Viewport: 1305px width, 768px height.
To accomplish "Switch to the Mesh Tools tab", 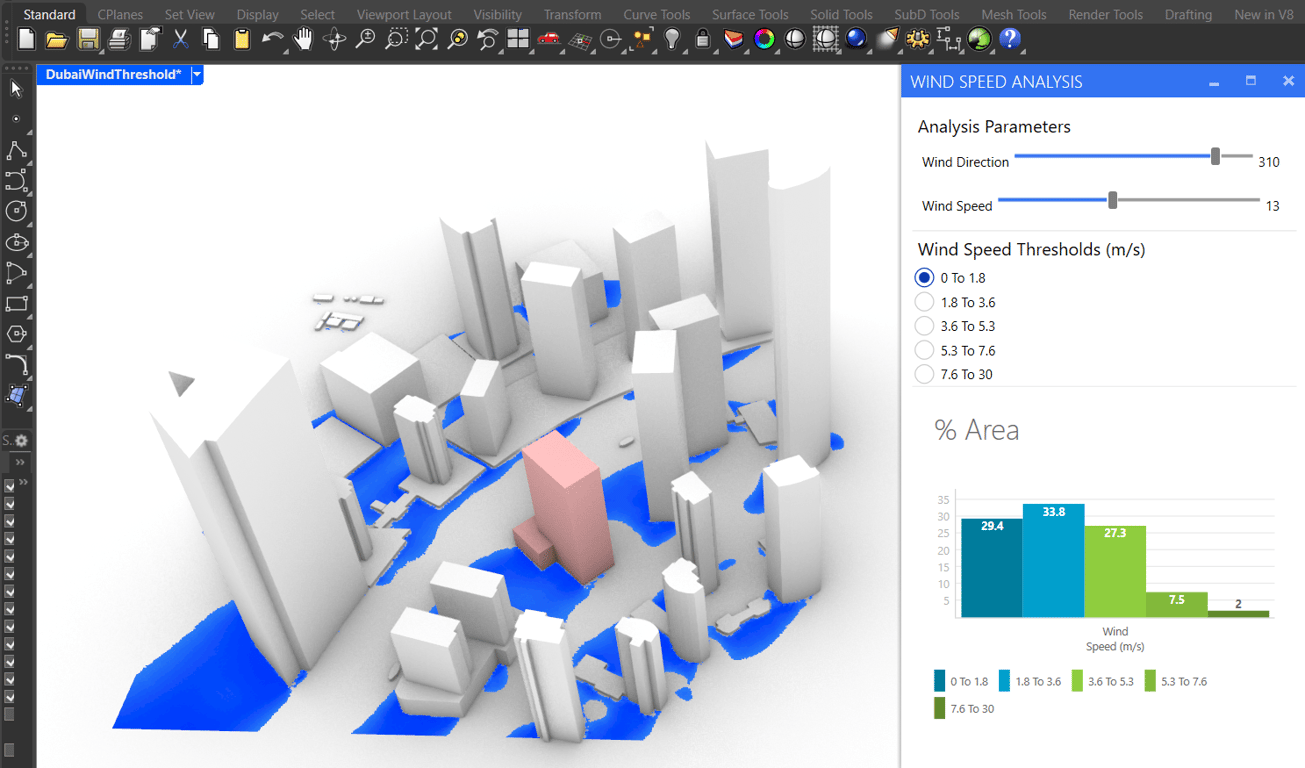I will click(x=1013, y=14).
